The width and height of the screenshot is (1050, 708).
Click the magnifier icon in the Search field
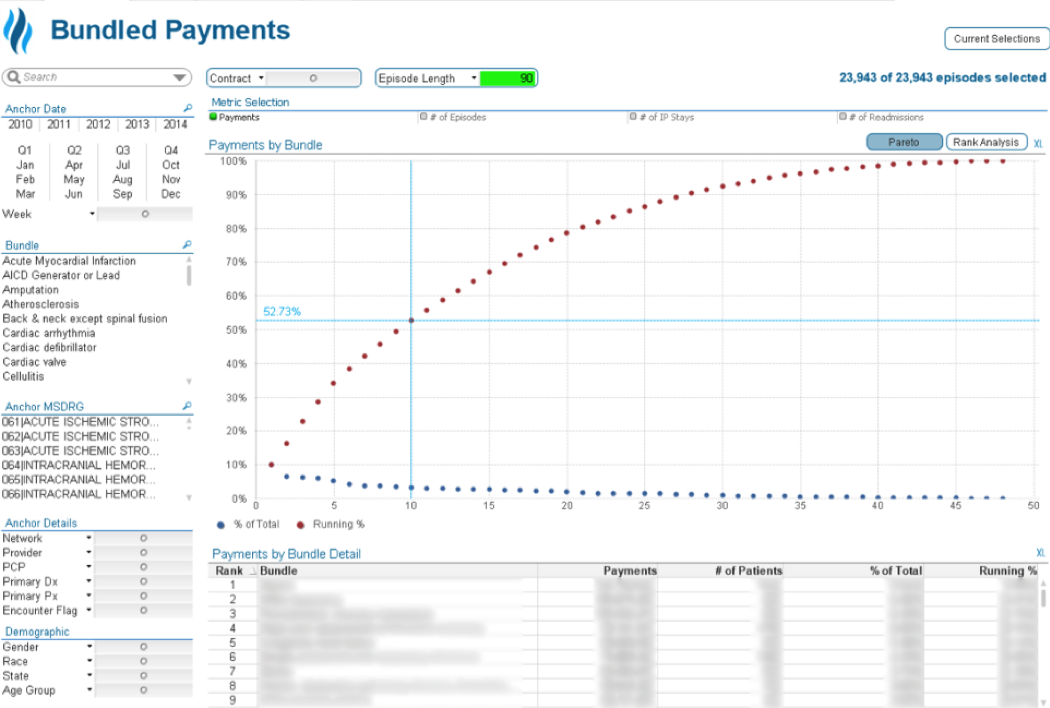pyautogui.click(x=14, y=76)
